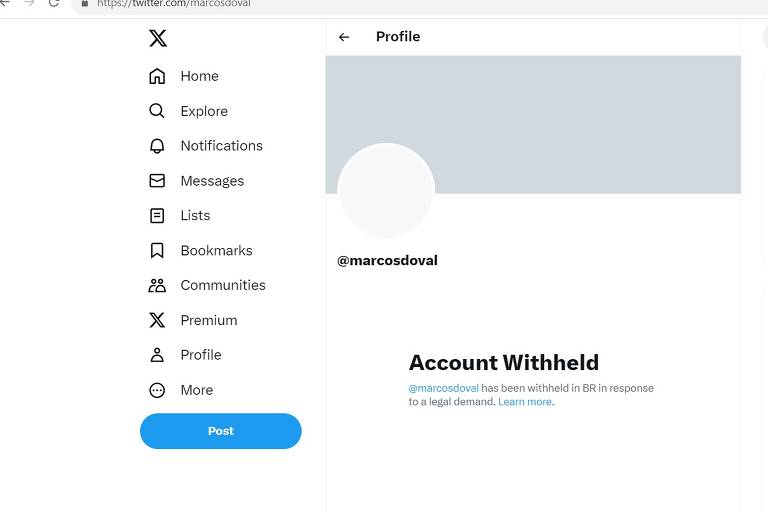
Task: Click the browser address bar URL
Action: pos(174,4)
